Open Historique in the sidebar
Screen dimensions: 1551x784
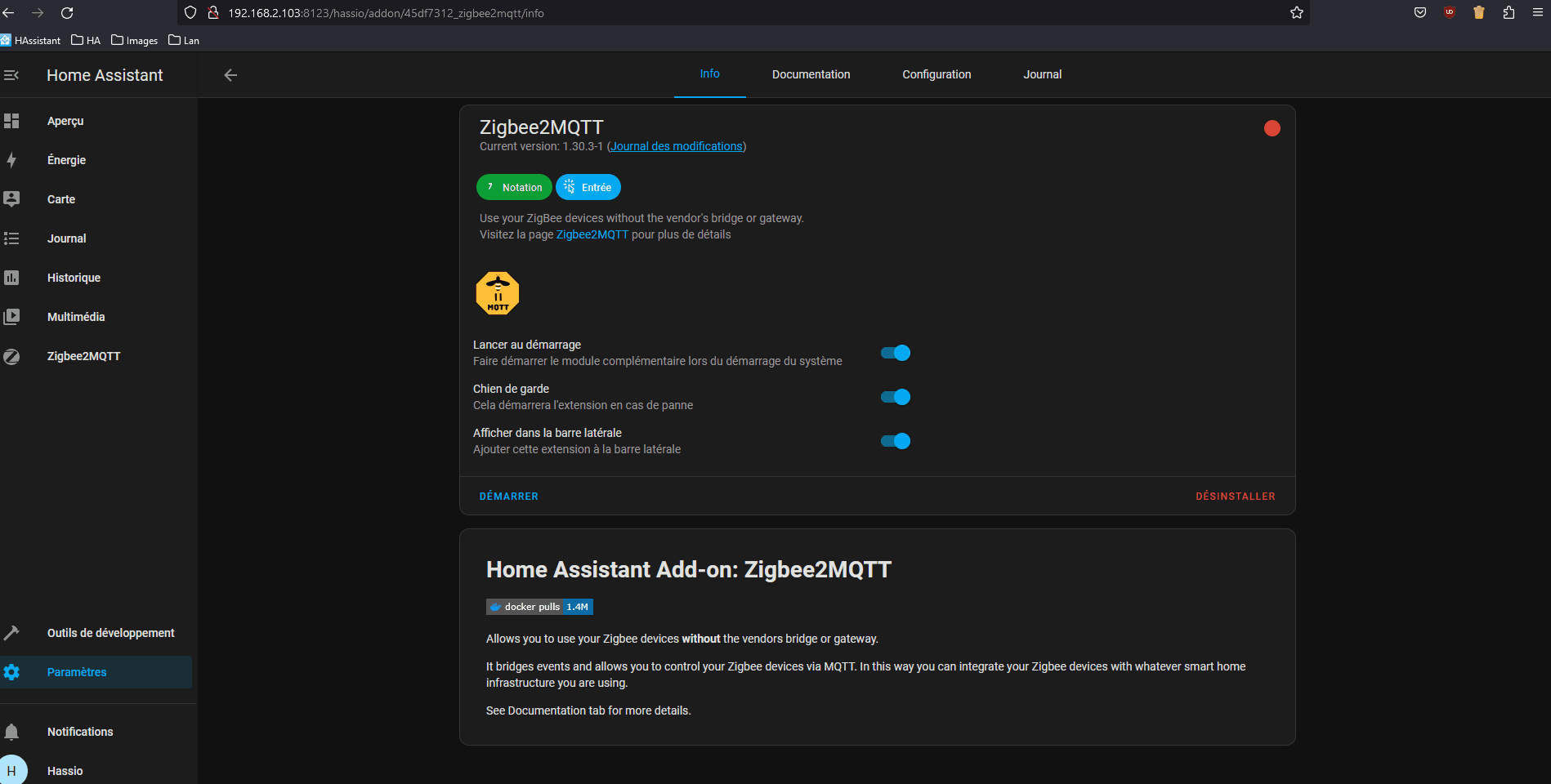[x=98, y=278]
